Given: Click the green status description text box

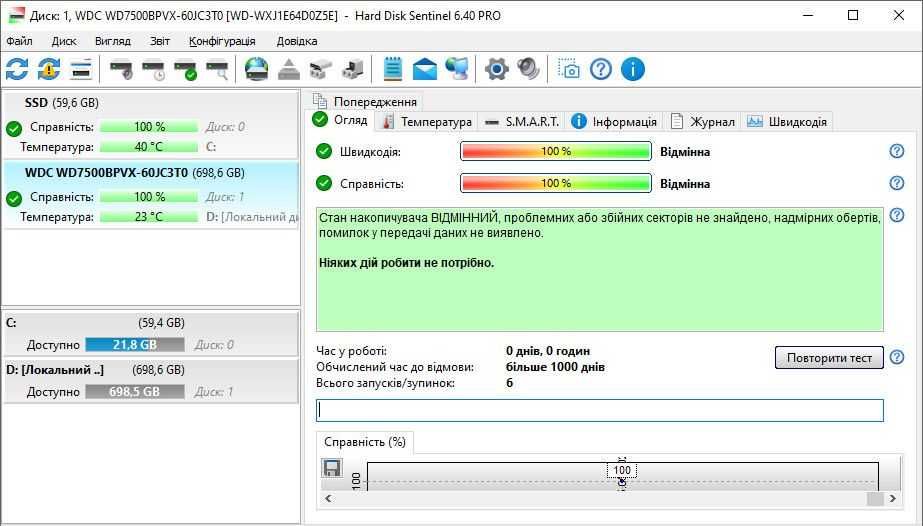Looking at the screenshot, I should 600,269.
